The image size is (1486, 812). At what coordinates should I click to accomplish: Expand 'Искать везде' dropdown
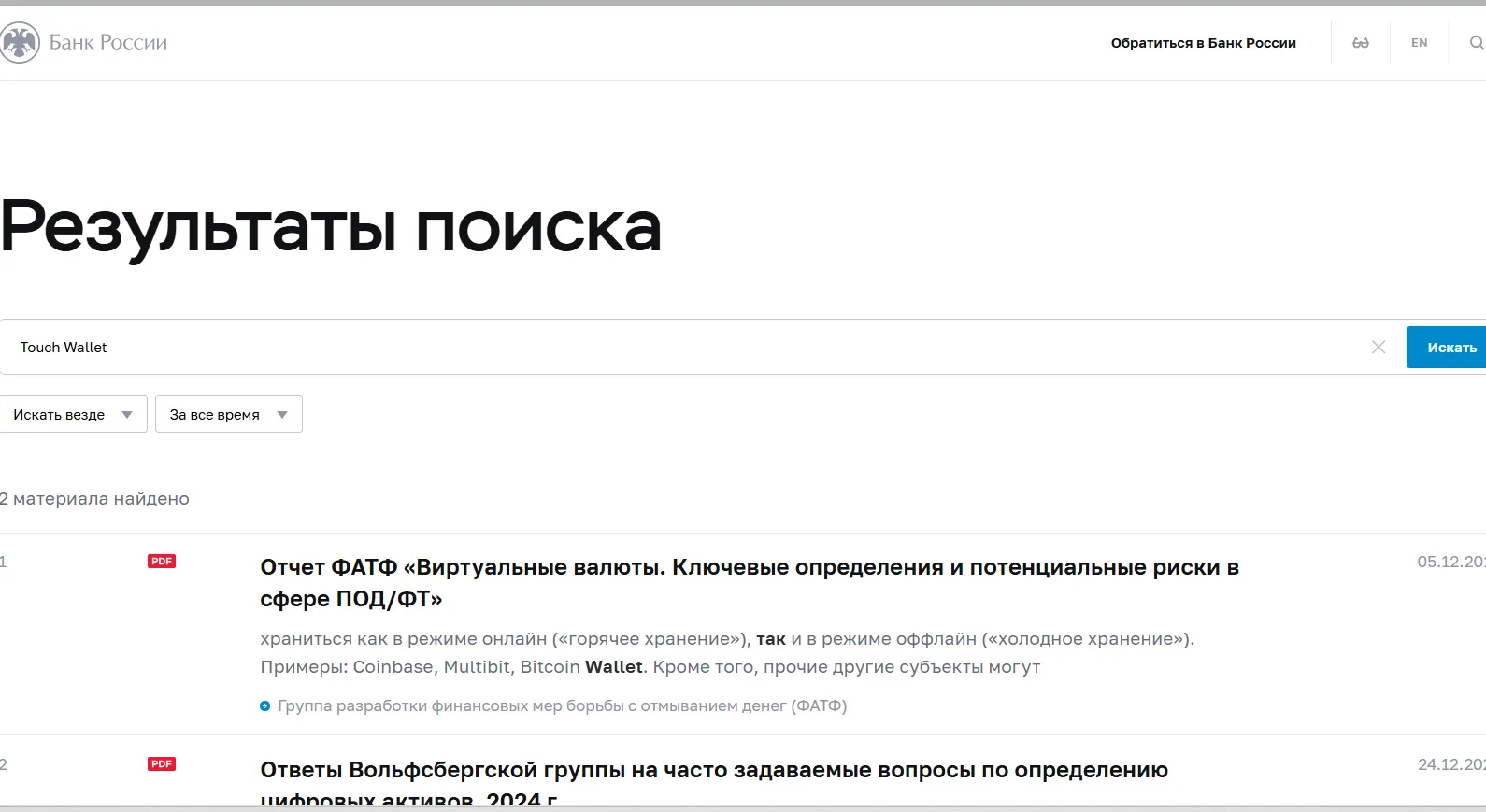point(73,414)
